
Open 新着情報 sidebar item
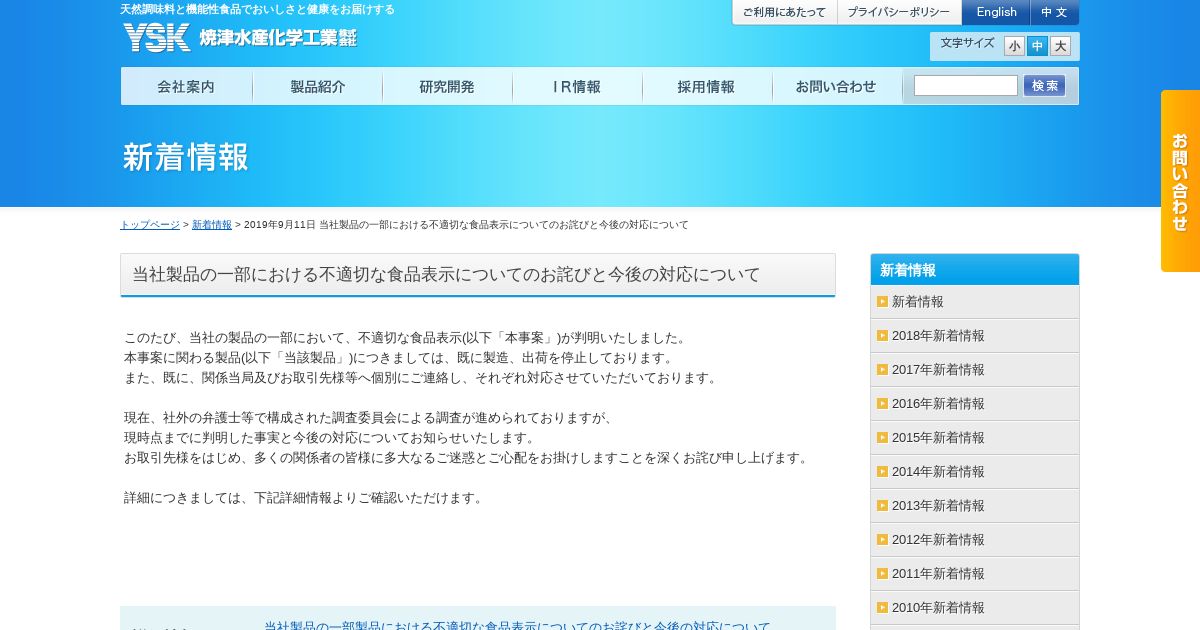(975, 302)
